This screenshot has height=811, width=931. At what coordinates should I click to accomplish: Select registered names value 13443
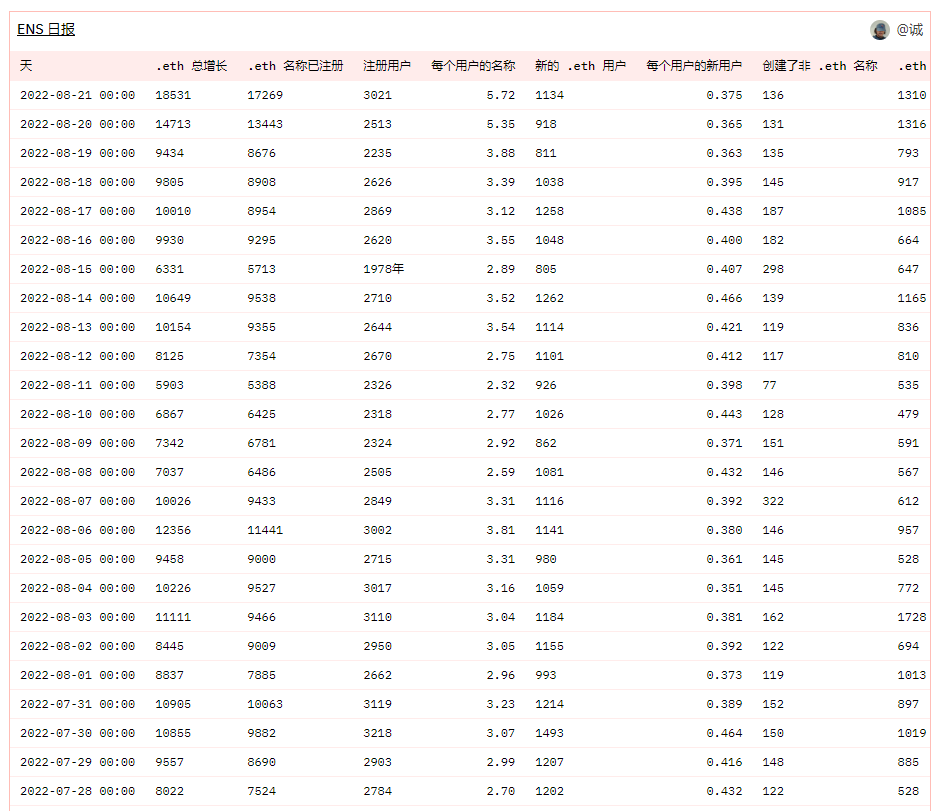(265, 124)
